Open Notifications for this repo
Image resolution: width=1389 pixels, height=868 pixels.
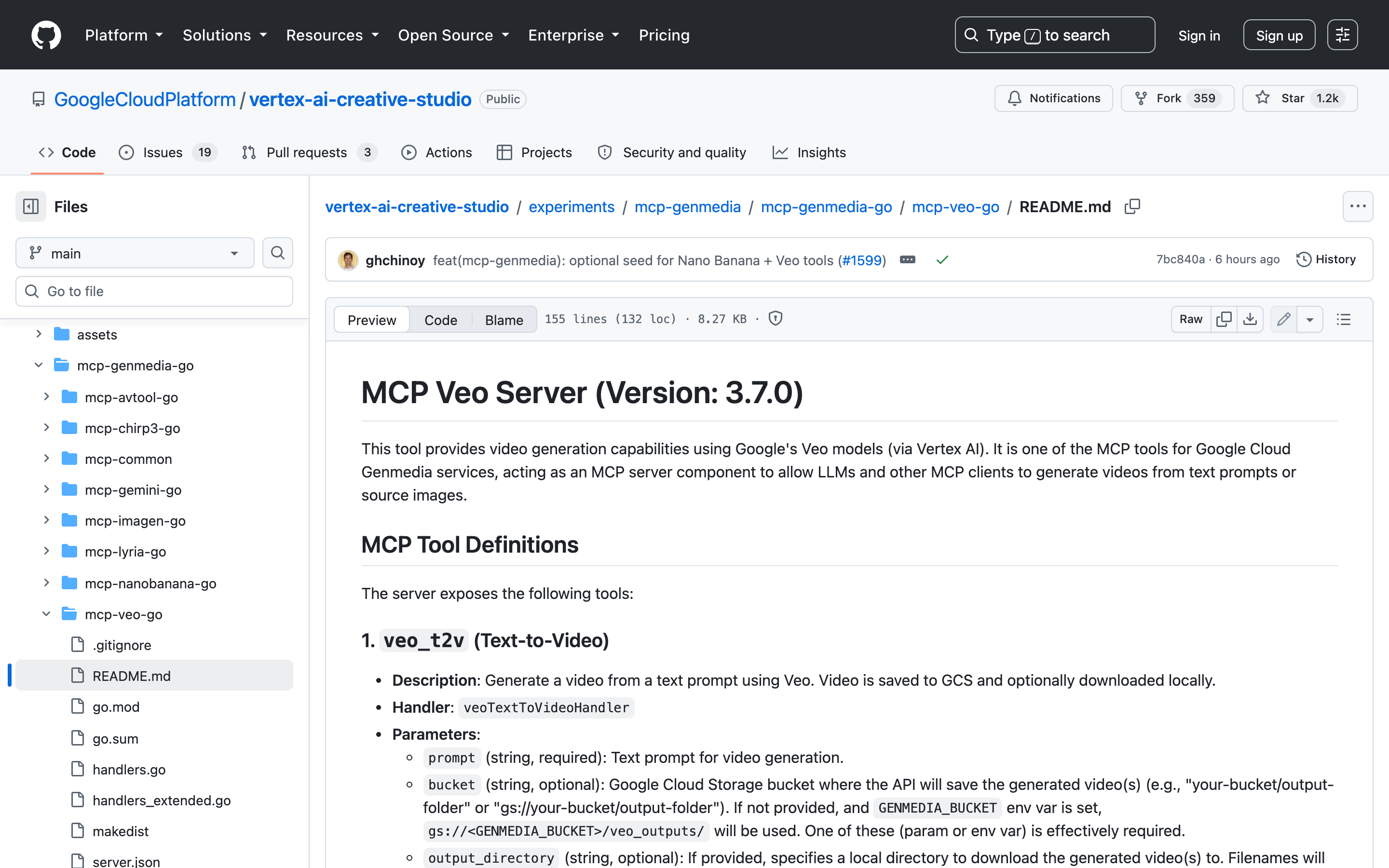click(x=1053, y=98)
